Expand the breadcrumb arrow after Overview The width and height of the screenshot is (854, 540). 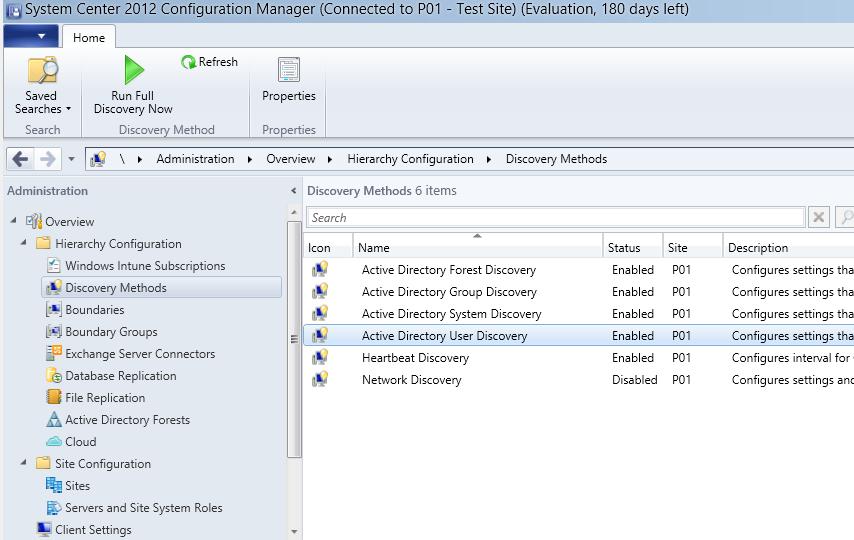coord(330,159)
